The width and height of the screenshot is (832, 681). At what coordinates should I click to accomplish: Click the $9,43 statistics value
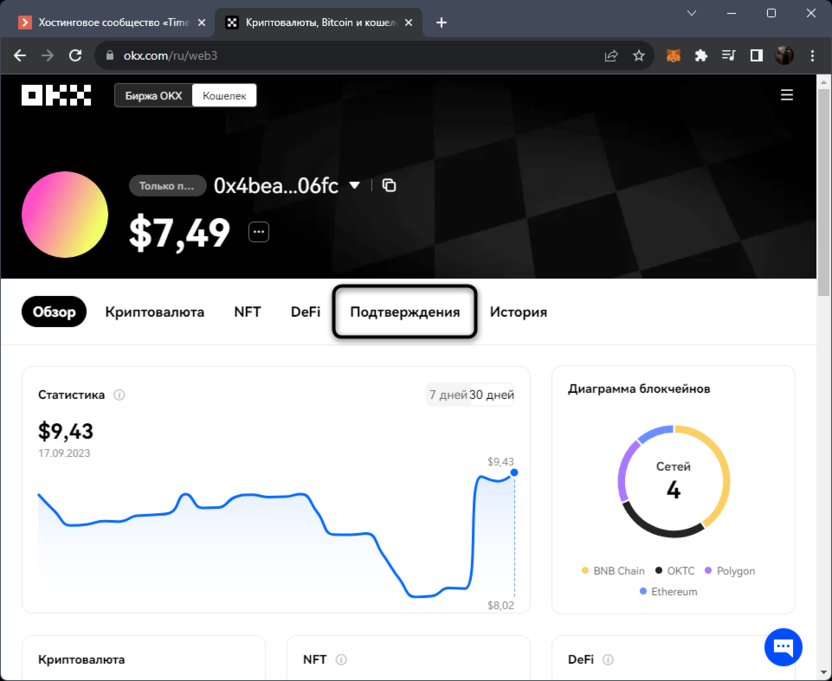65,431
